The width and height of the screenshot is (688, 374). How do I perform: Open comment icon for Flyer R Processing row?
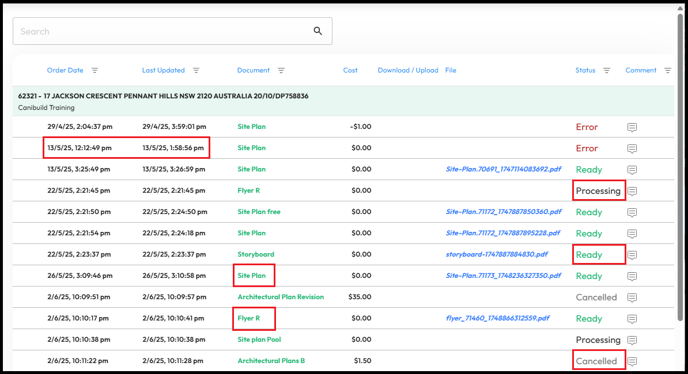632,191
